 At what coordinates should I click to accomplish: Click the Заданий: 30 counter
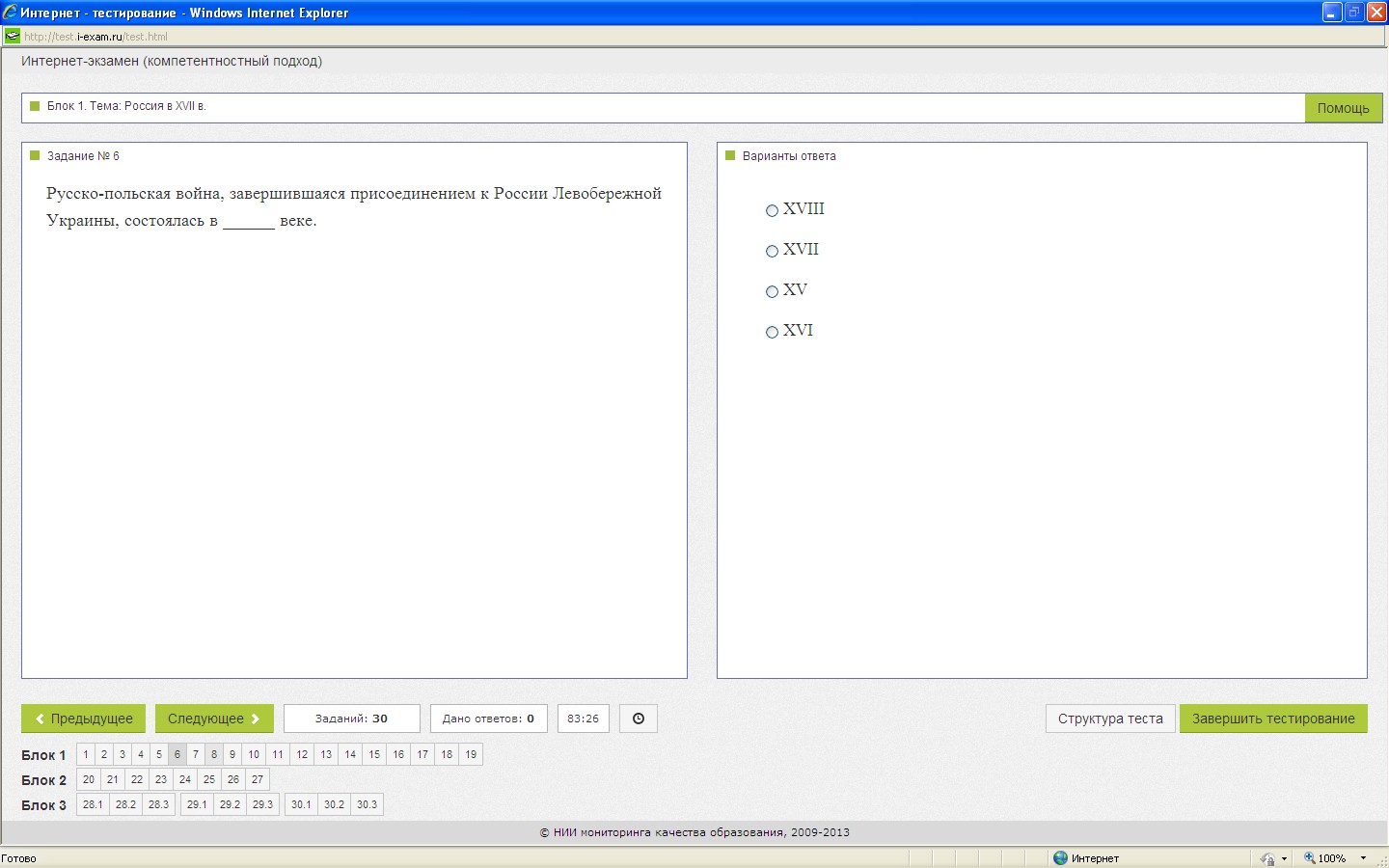[351, 719]
